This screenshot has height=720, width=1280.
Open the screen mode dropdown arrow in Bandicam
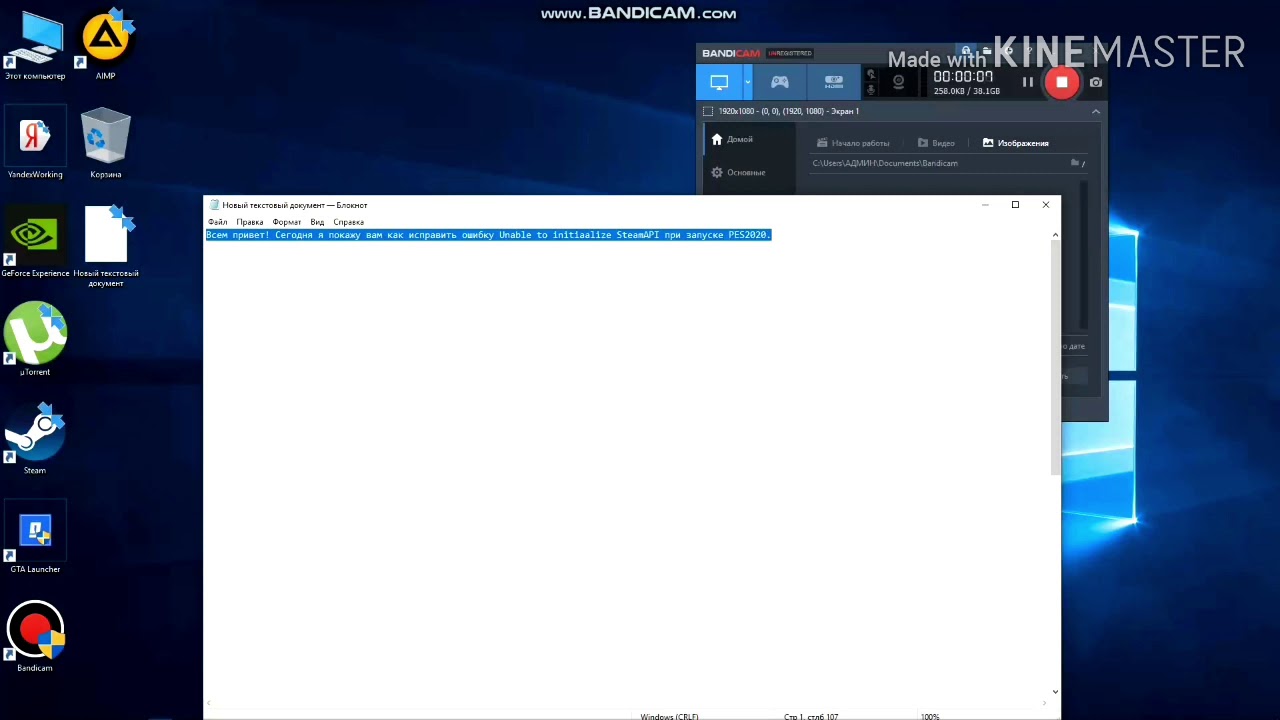(748, 82)
